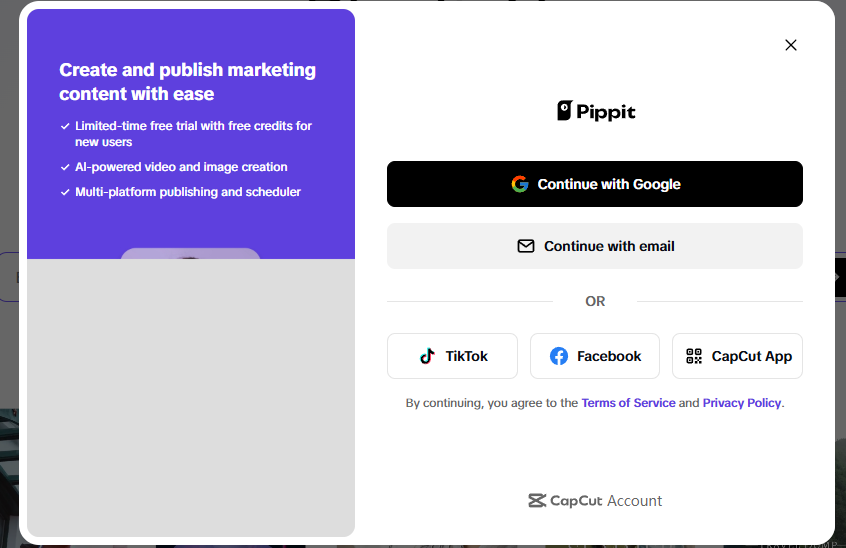This screenshot has height=548, width=846.
Task: Click checkmark beside Limited-time free trial
Action: point(65,126)
